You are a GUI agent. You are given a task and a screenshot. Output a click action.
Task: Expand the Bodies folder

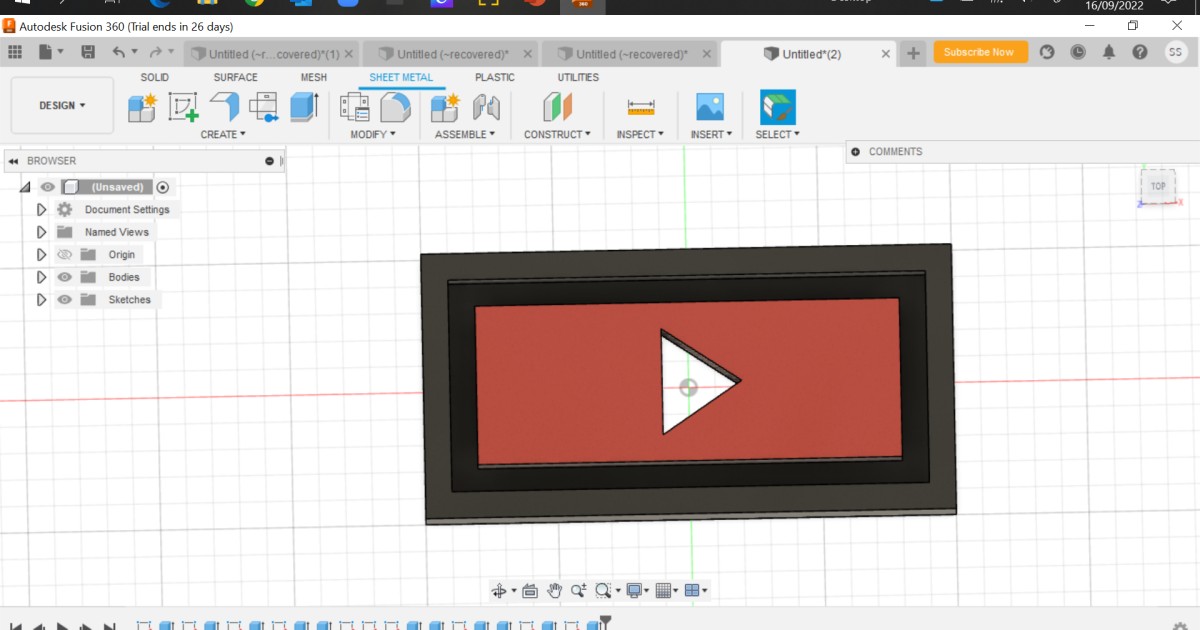41,277
